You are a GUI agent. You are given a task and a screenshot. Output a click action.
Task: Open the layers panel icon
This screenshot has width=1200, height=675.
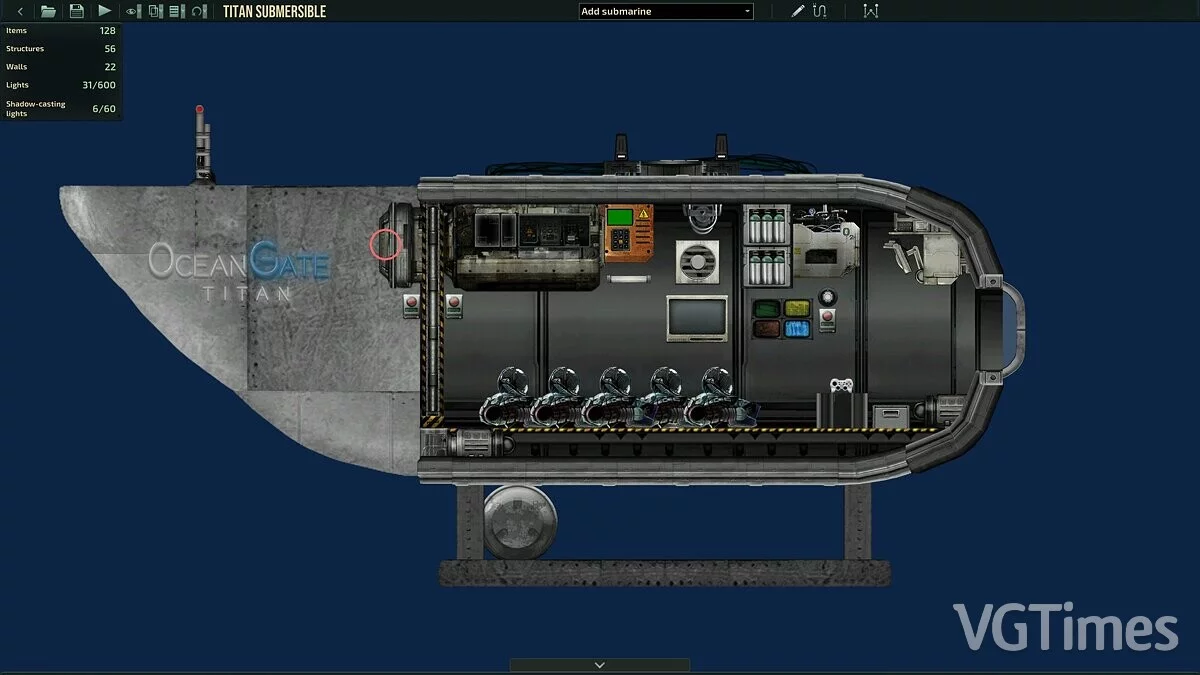pyautogui.click(x=155, y=11)
